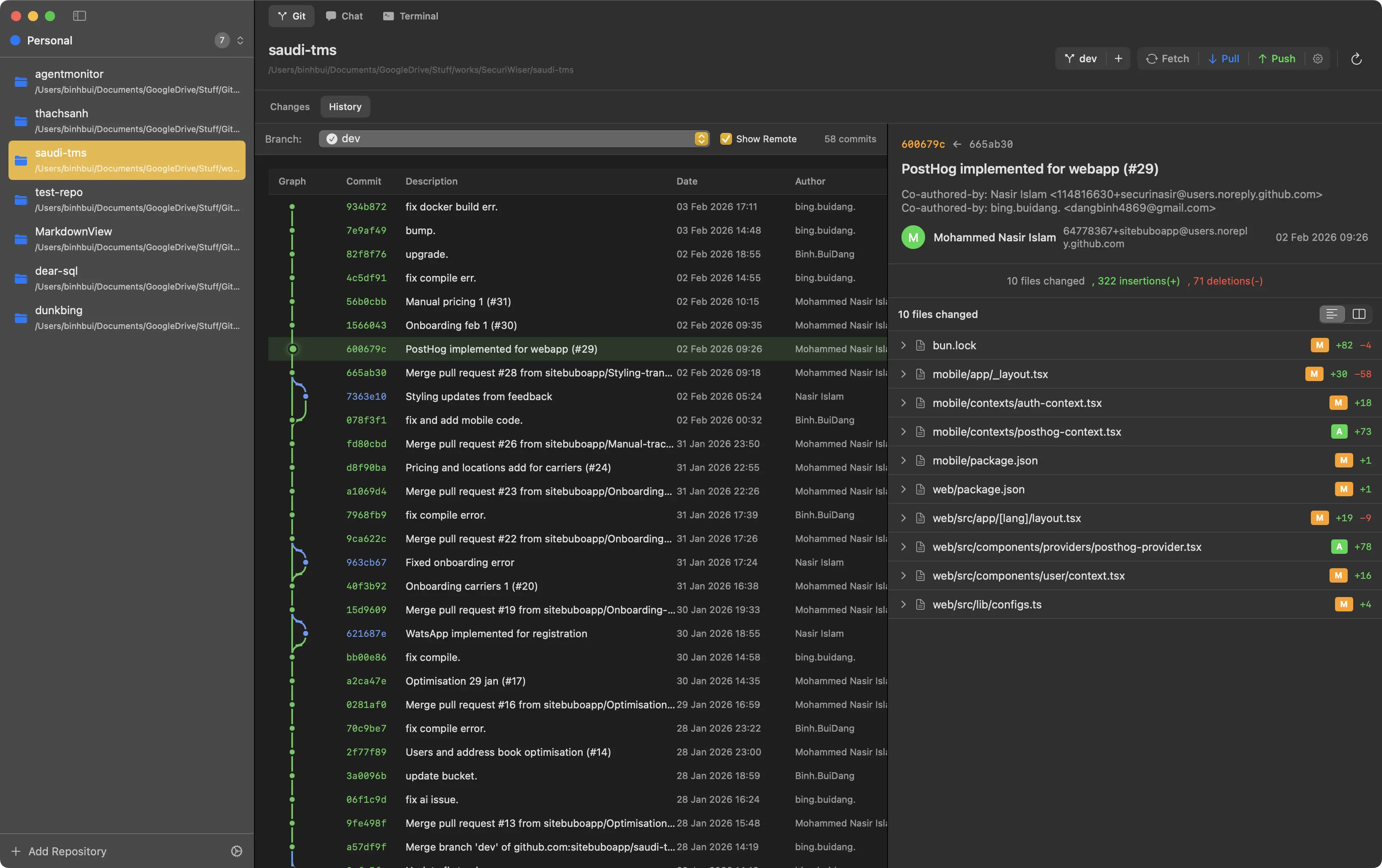
Task: Open the Branch dev dropdown selector
Action: tap(514, 139)
